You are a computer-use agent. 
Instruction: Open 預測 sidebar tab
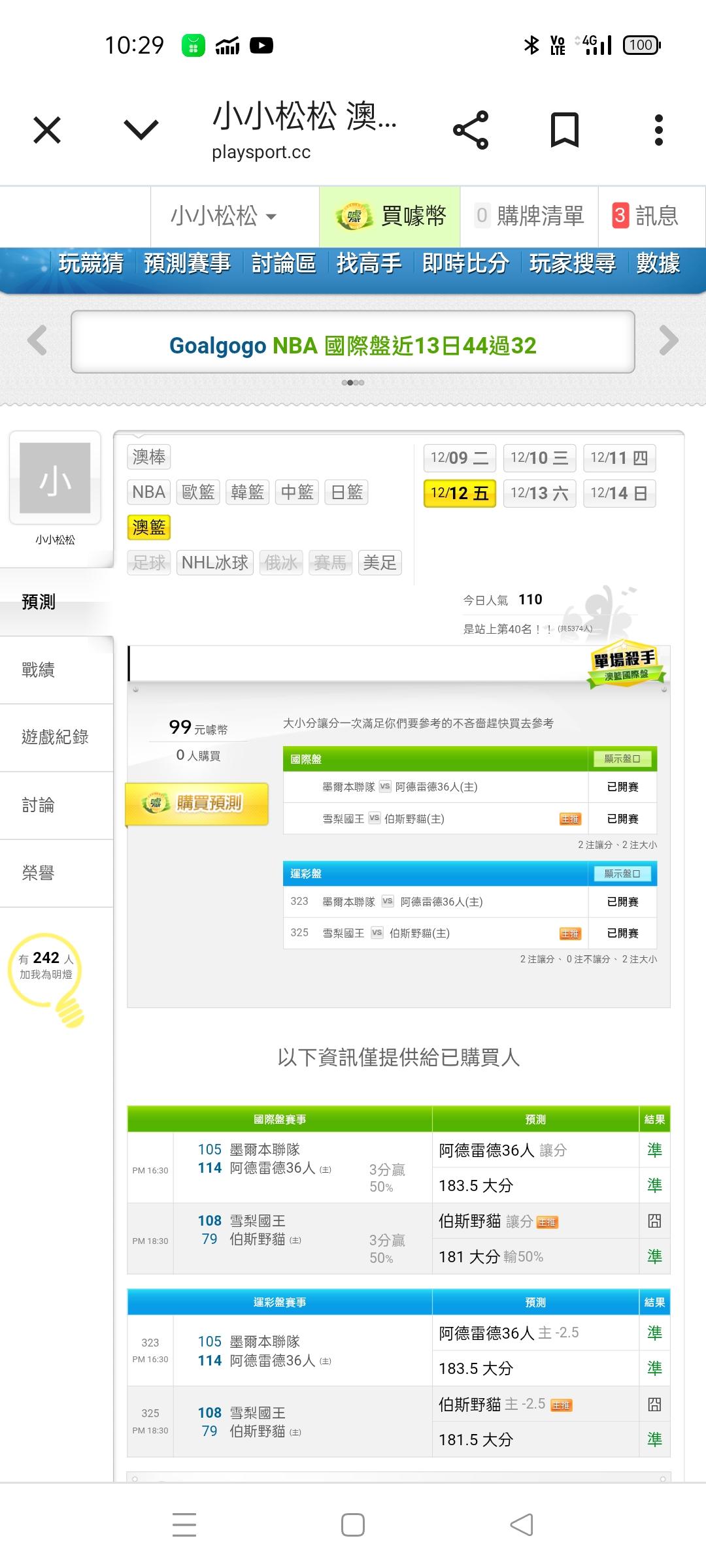57,602
